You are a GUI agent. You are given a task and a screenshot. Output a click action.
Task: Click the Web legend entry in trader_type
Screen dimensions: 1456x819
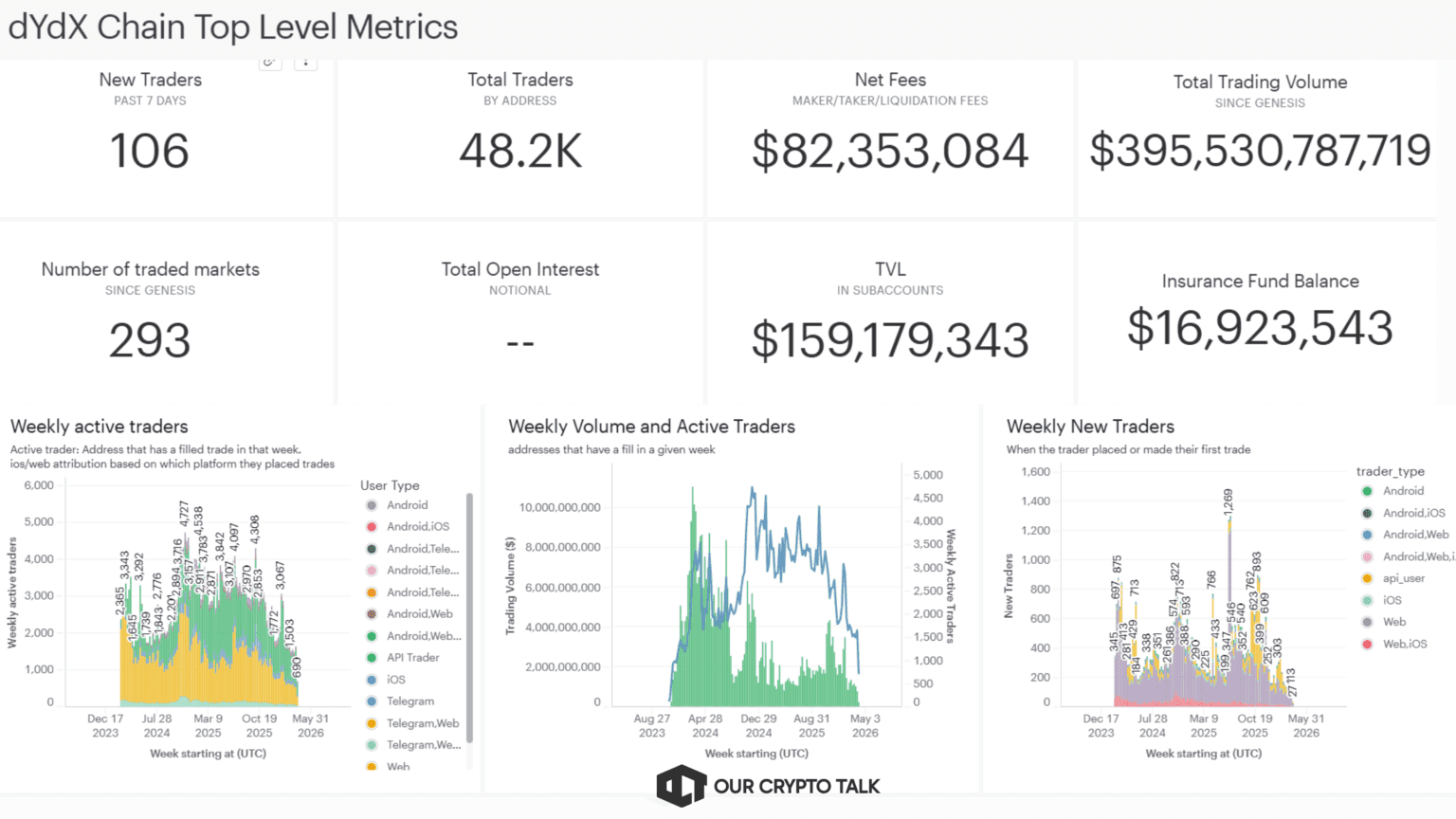coord(1393,622)
